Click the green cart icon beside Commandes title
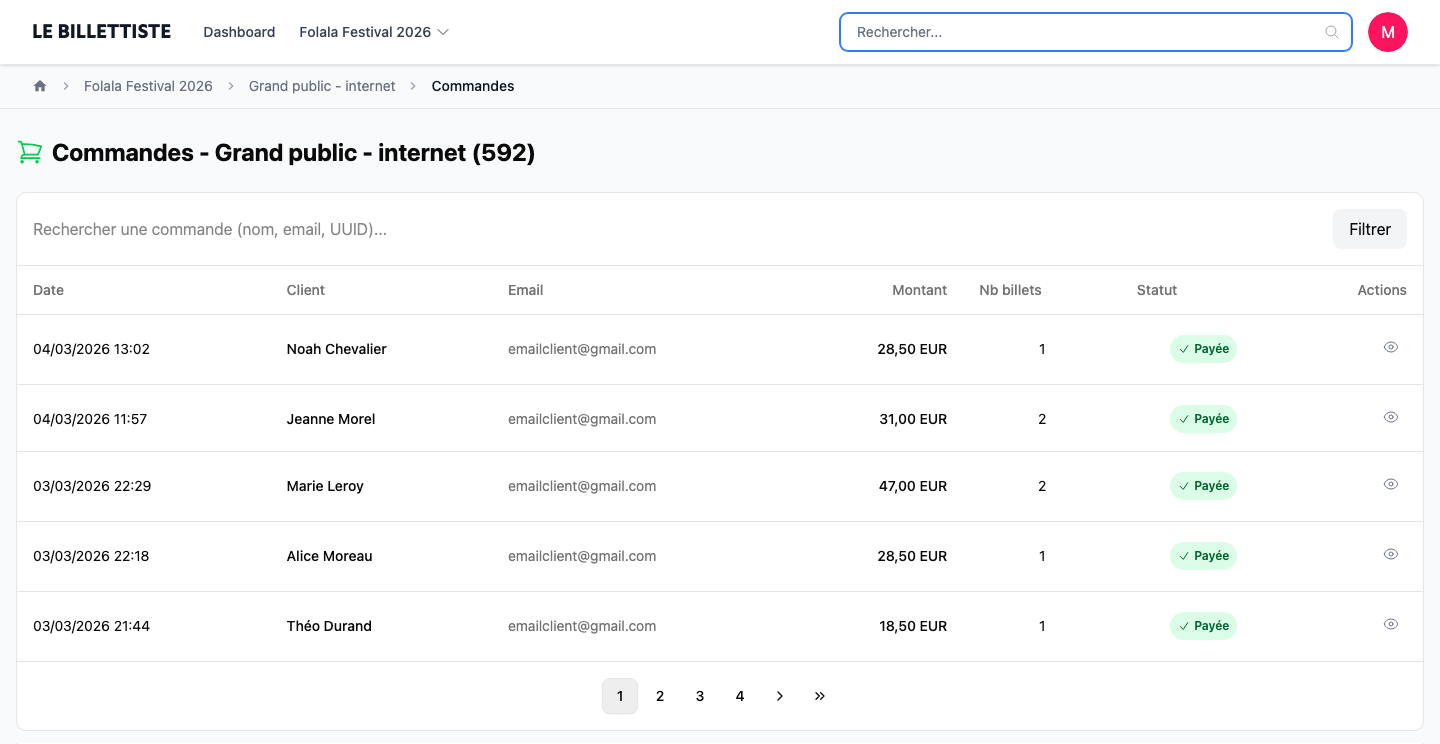Image resolution: width=1440 pixels, height=744 pixels. point(30,153)
